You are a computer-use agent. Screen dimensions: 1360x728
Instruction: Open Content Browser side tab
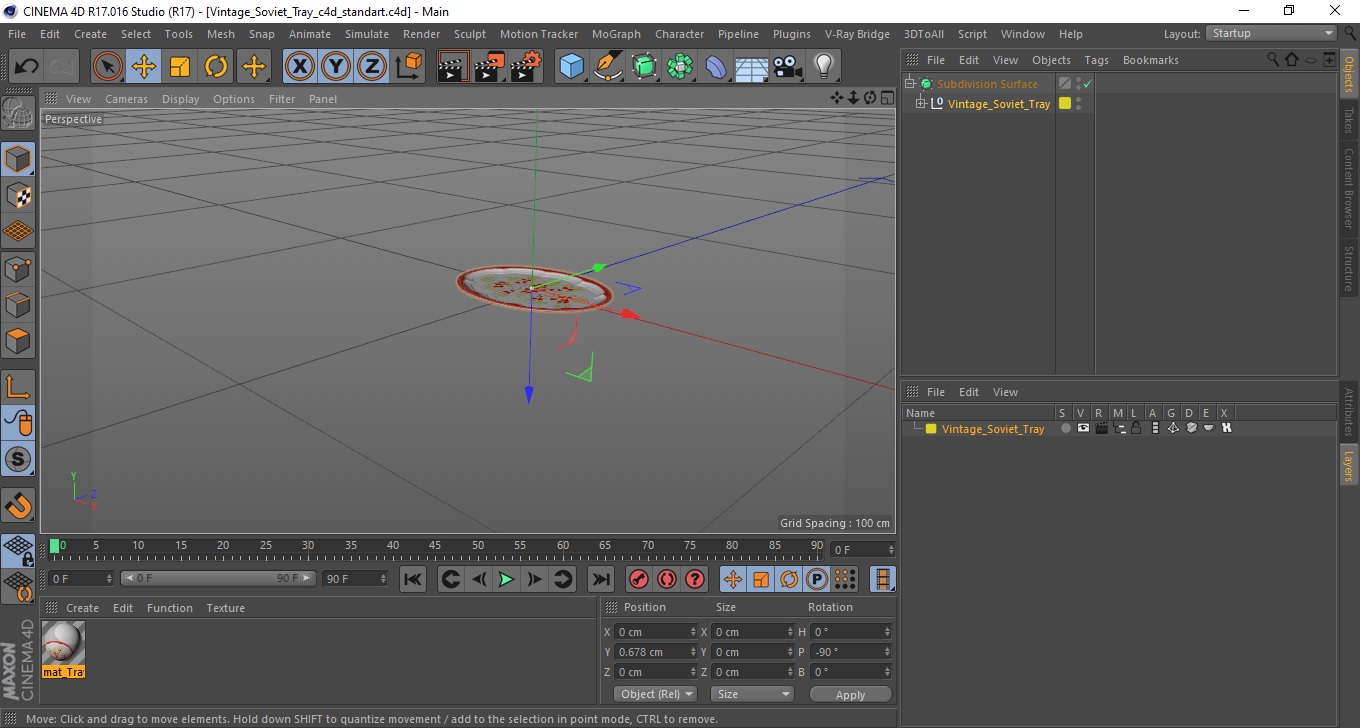point(1349,189)
